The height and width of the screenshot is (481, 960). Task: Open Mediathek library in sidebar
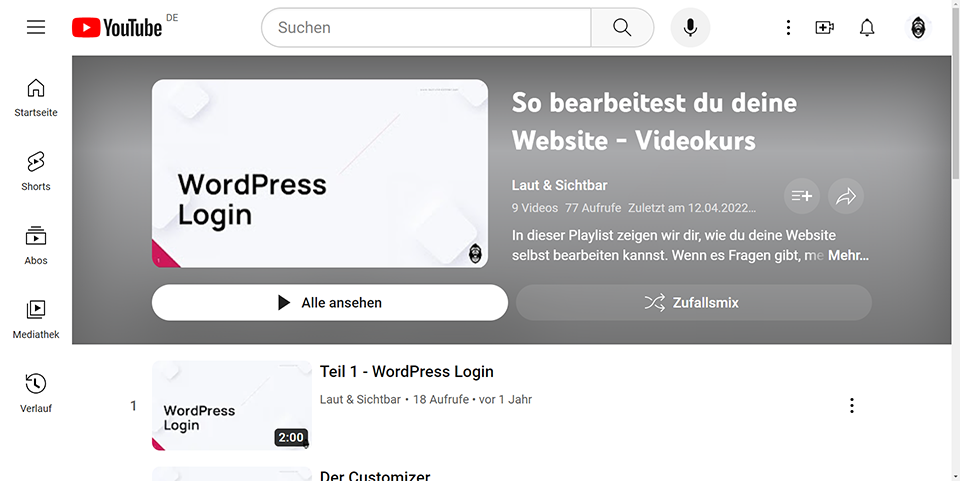[36, 320]
